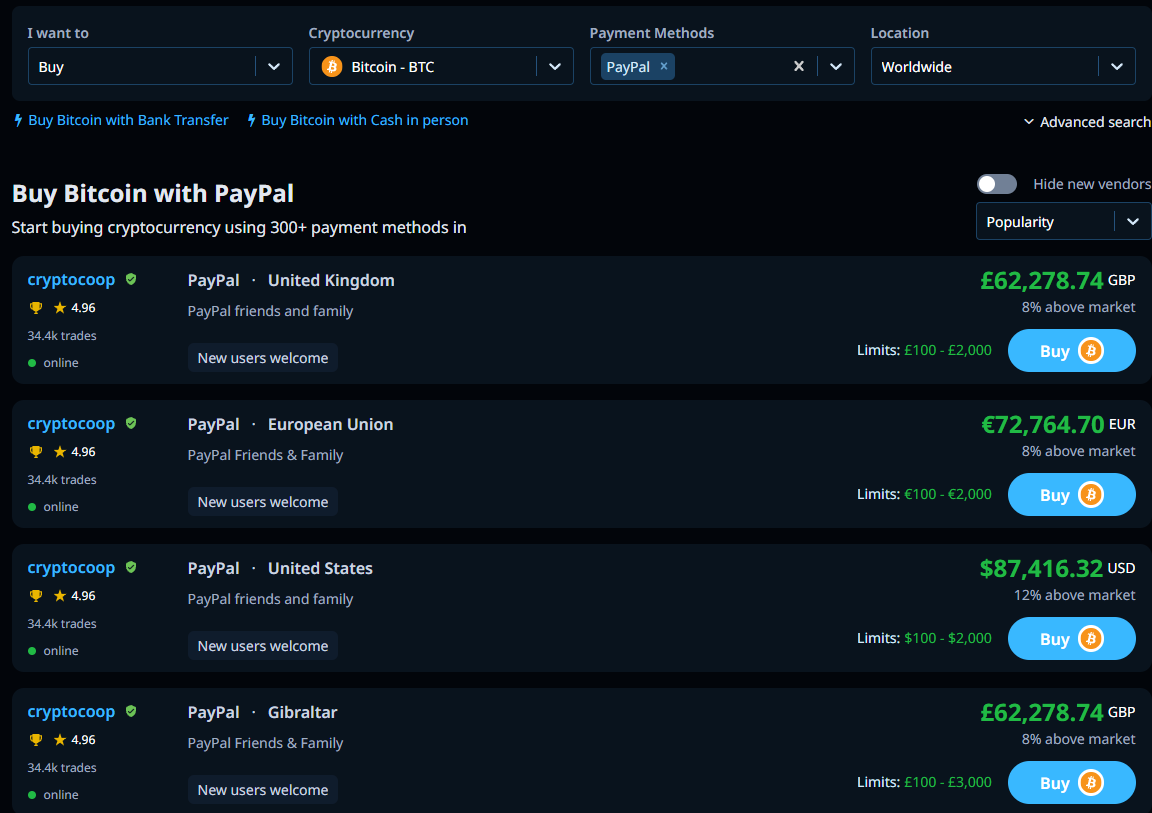
Task: Click Bitcoin coin icon on United States Buy button
Action: 1091,639
